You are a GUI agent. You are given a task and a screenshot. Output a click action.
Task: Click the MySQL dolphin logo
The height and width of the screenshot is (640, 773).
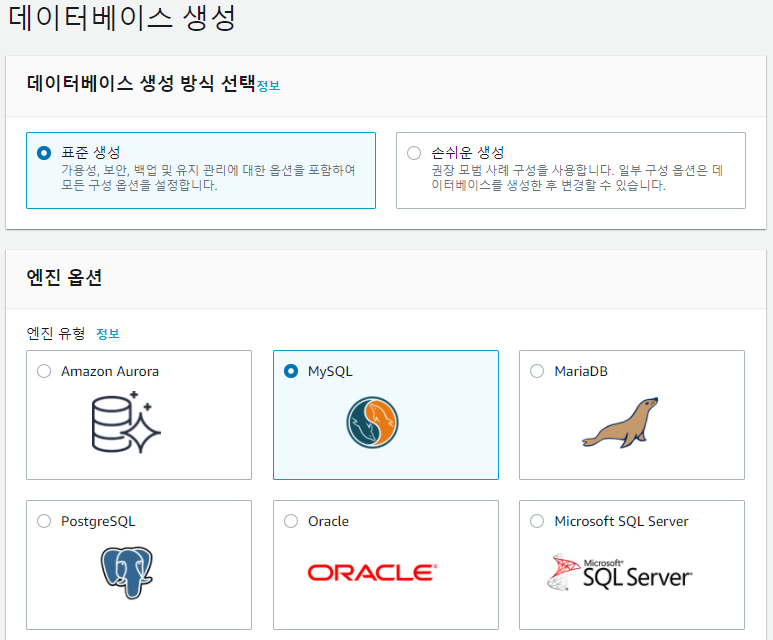click(x=372, y=423)
